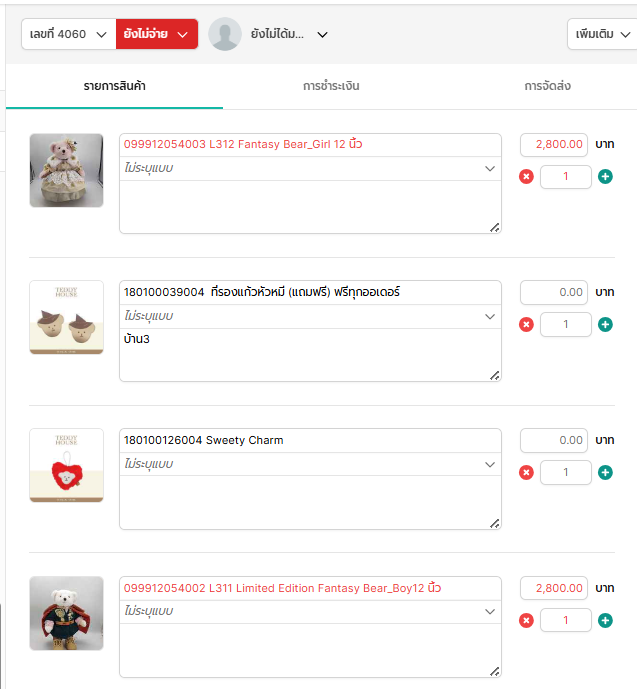Switch to the การจัดส่ง tab

[547, 86]
